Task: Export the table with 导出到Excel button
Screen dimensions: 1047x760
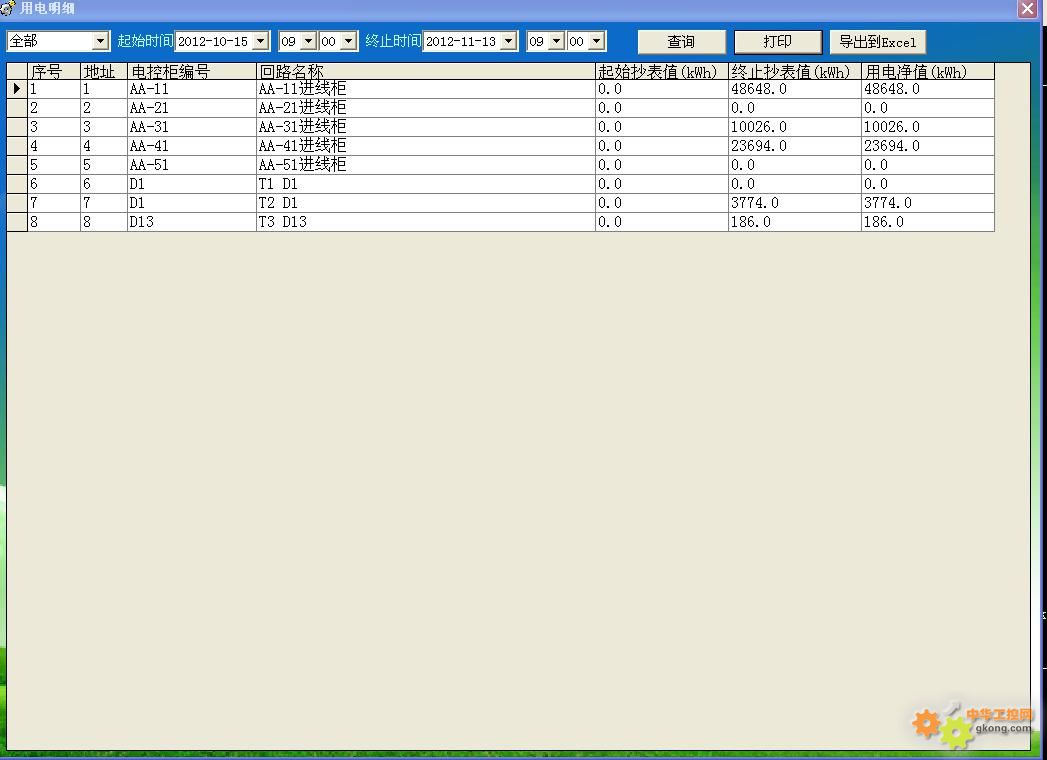Action: 877,41
